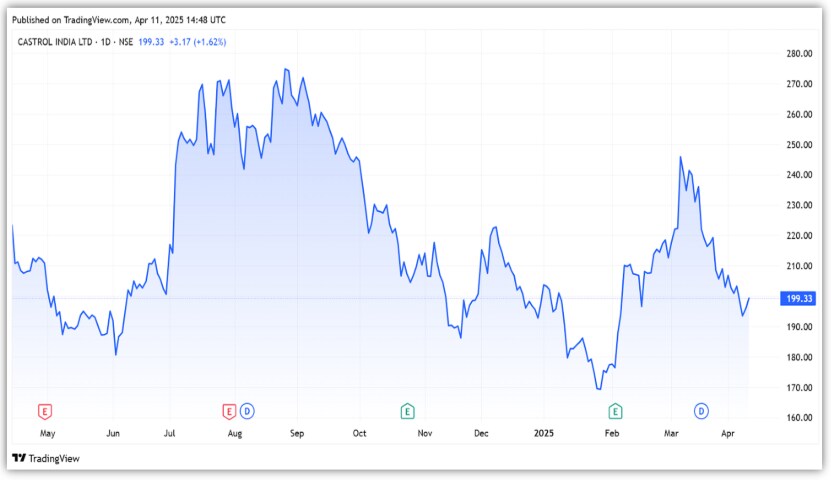Click the Nov label on time axis
The height and width of the screenshot is (480, 831).
pyautogui.click(x=425, y=433)
